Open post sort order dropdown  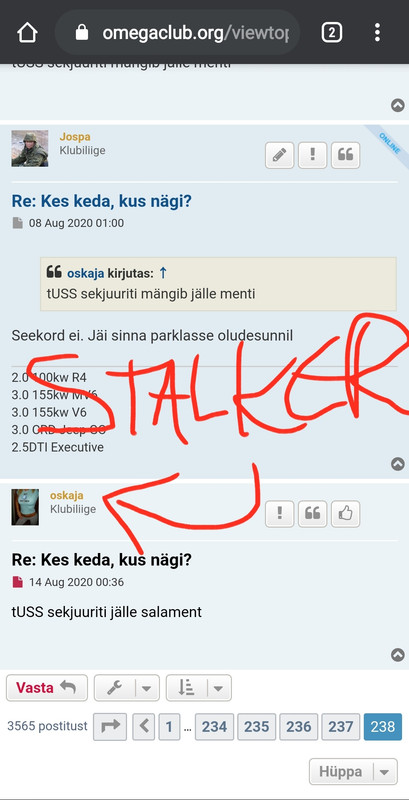(199, 688)
